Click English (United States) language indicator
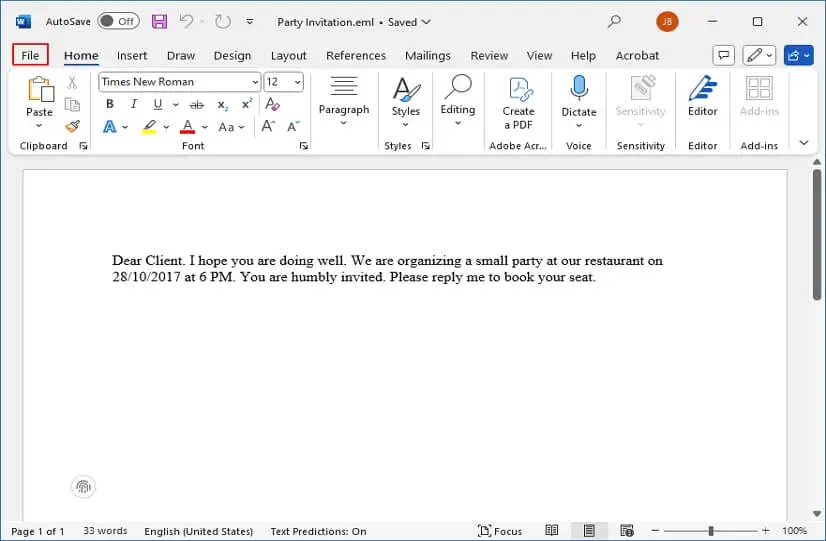Screen dimensions: 826x541 click(199, 531)
